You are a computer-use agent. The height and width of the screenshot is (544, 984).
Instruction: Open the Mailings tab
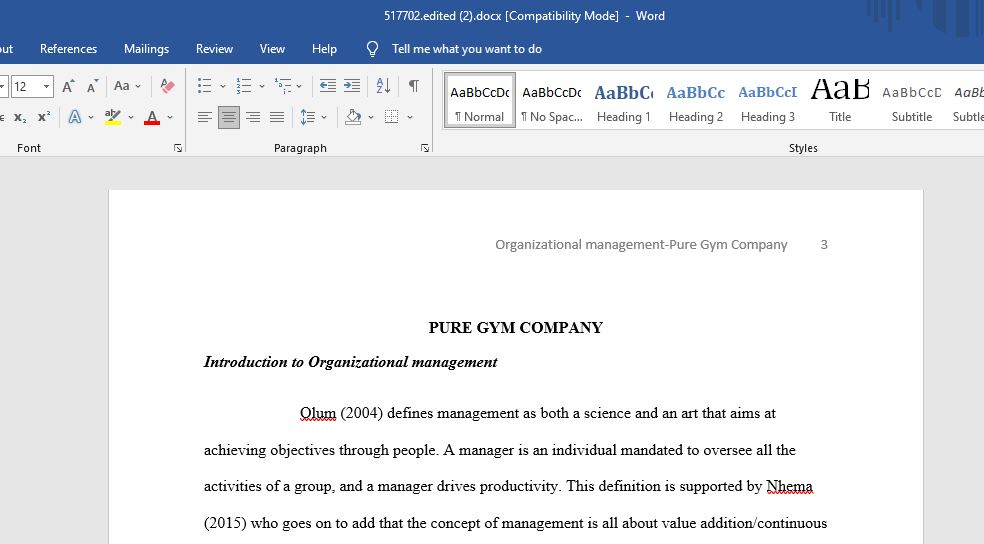tap(146, 49)
